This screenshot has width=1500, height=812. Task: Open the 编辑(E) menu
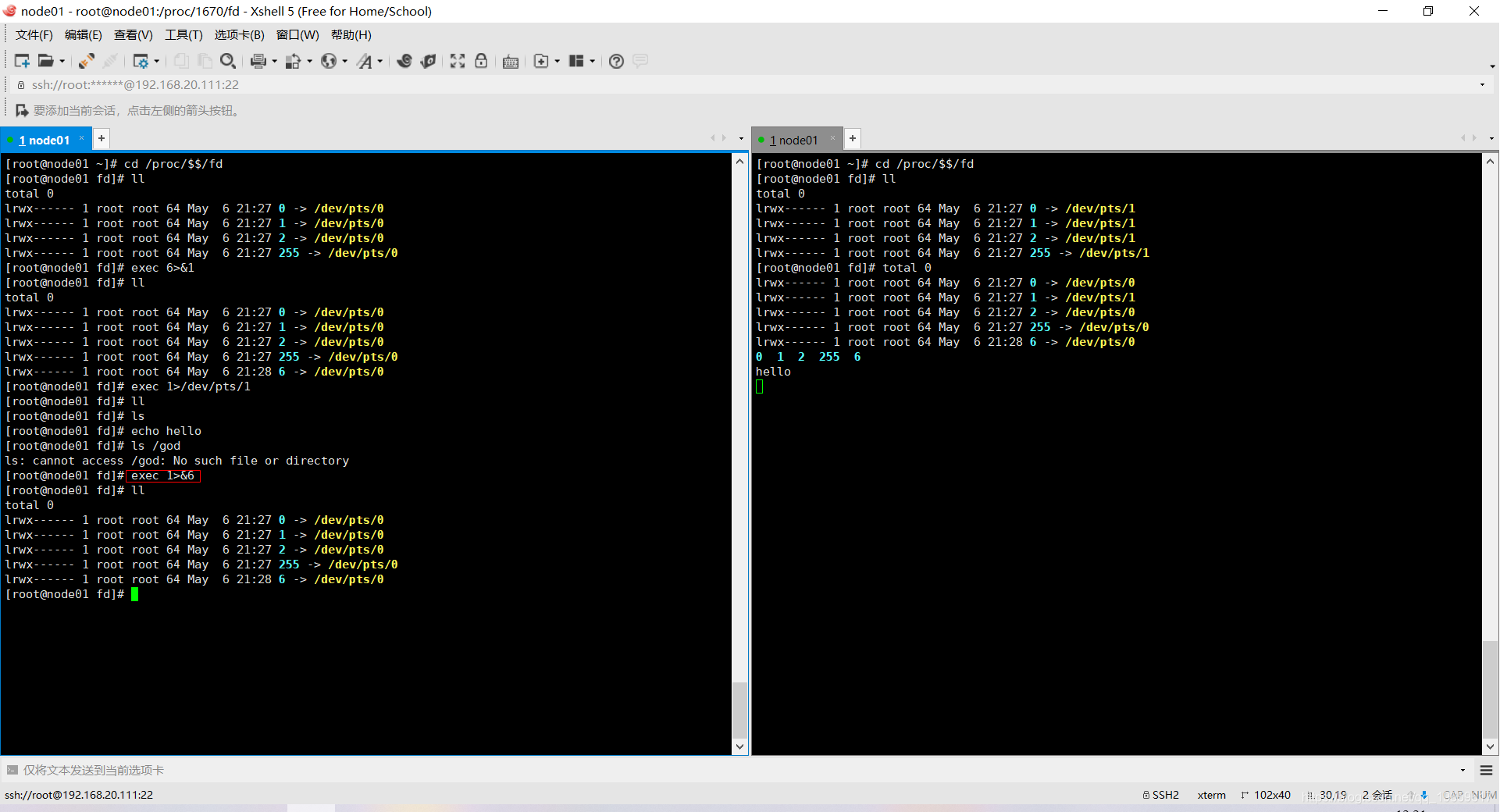tap(83, 35)
